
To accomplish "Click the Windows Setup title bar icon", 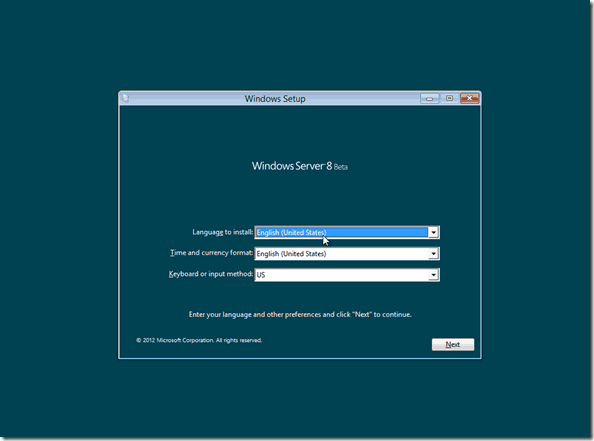I will tap(125, 99).
